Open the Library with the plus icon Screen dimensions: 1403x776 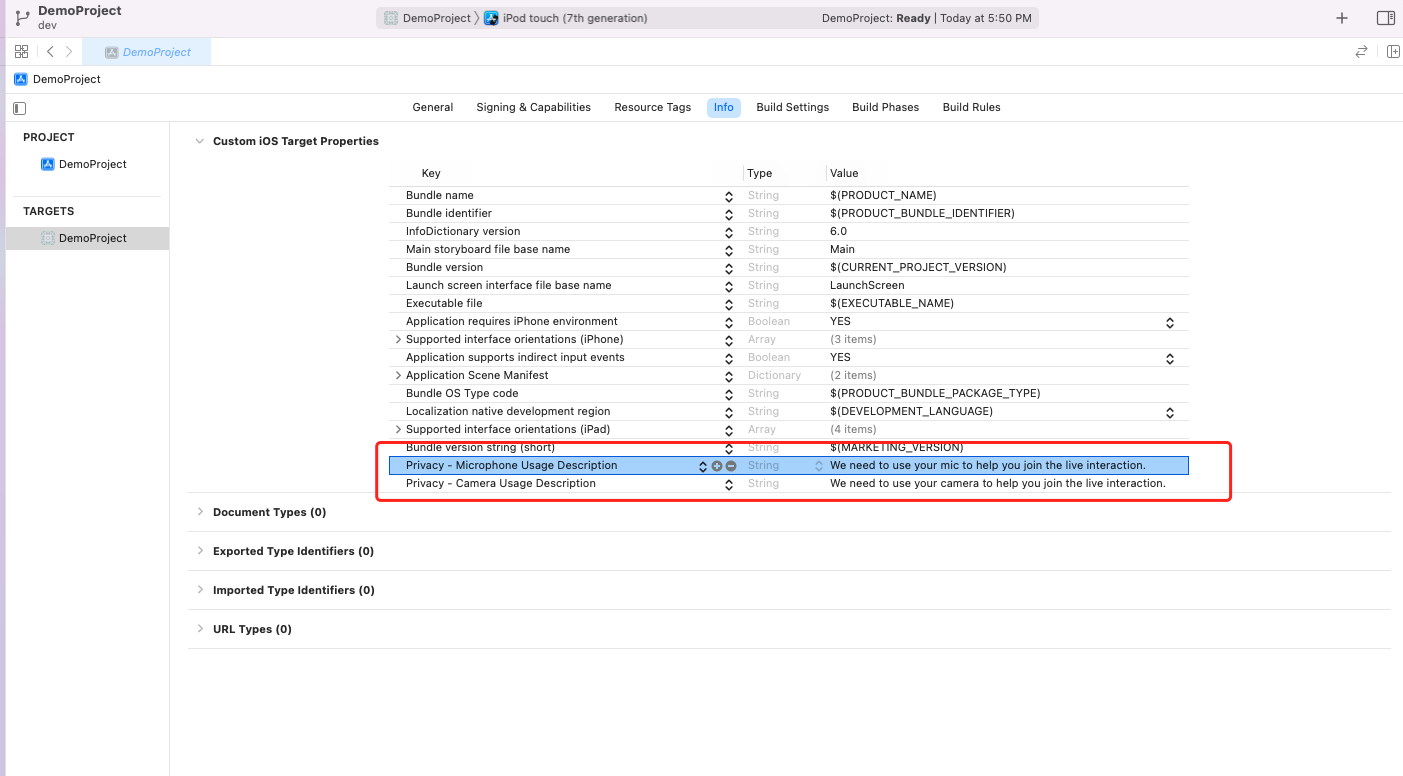pos(1341,17)
